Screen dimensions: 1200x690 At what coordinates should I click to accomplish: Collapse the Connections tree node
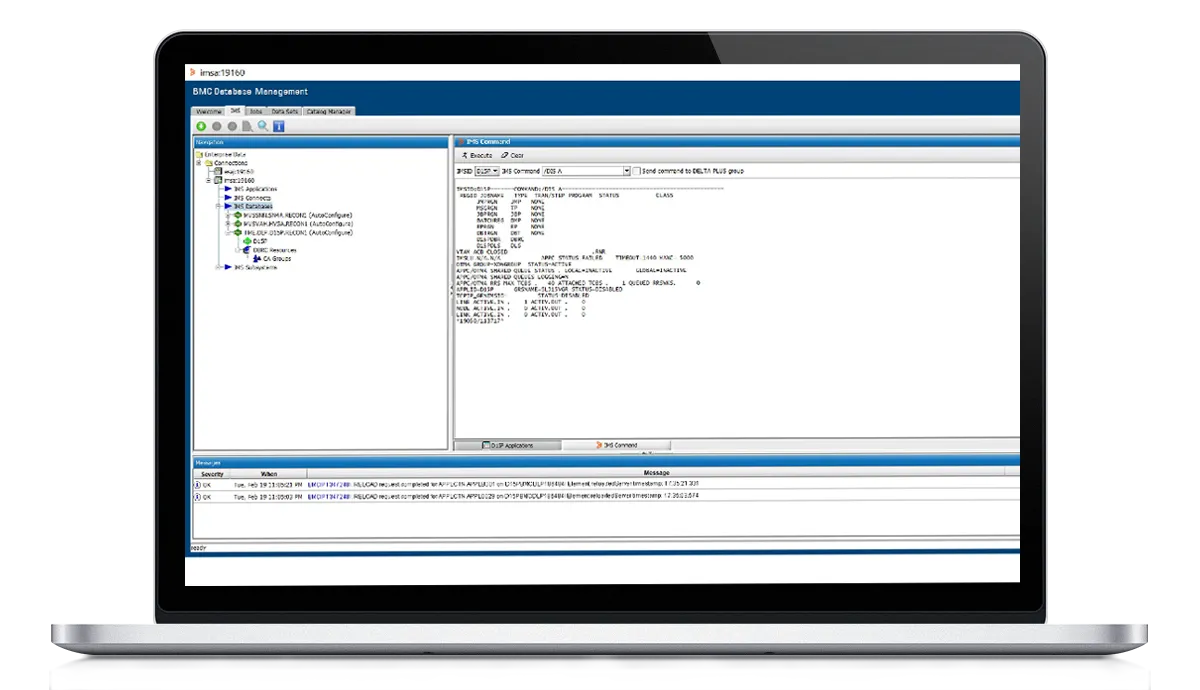(199, 163)
